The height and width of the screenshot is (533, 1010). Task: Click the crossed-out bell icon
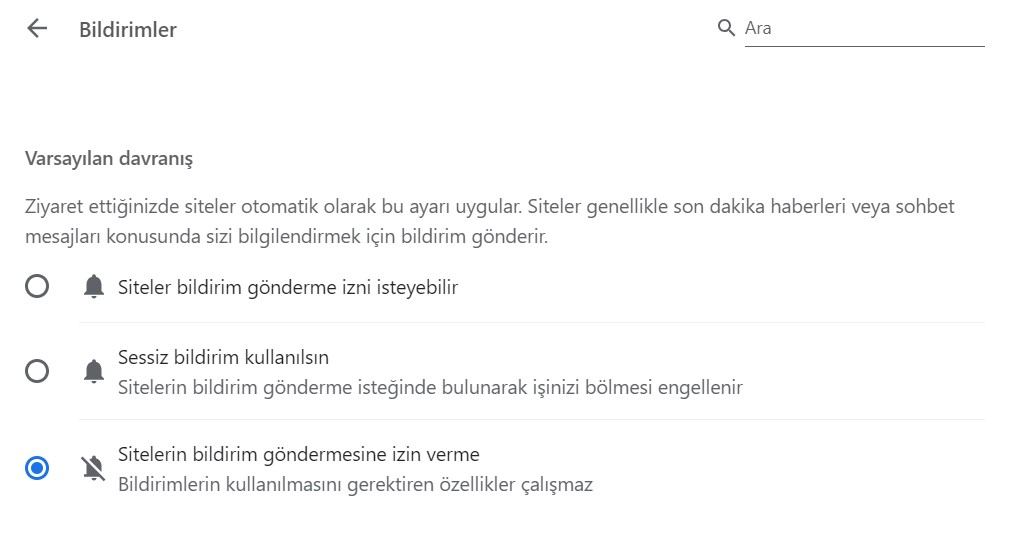coord(93,468)
